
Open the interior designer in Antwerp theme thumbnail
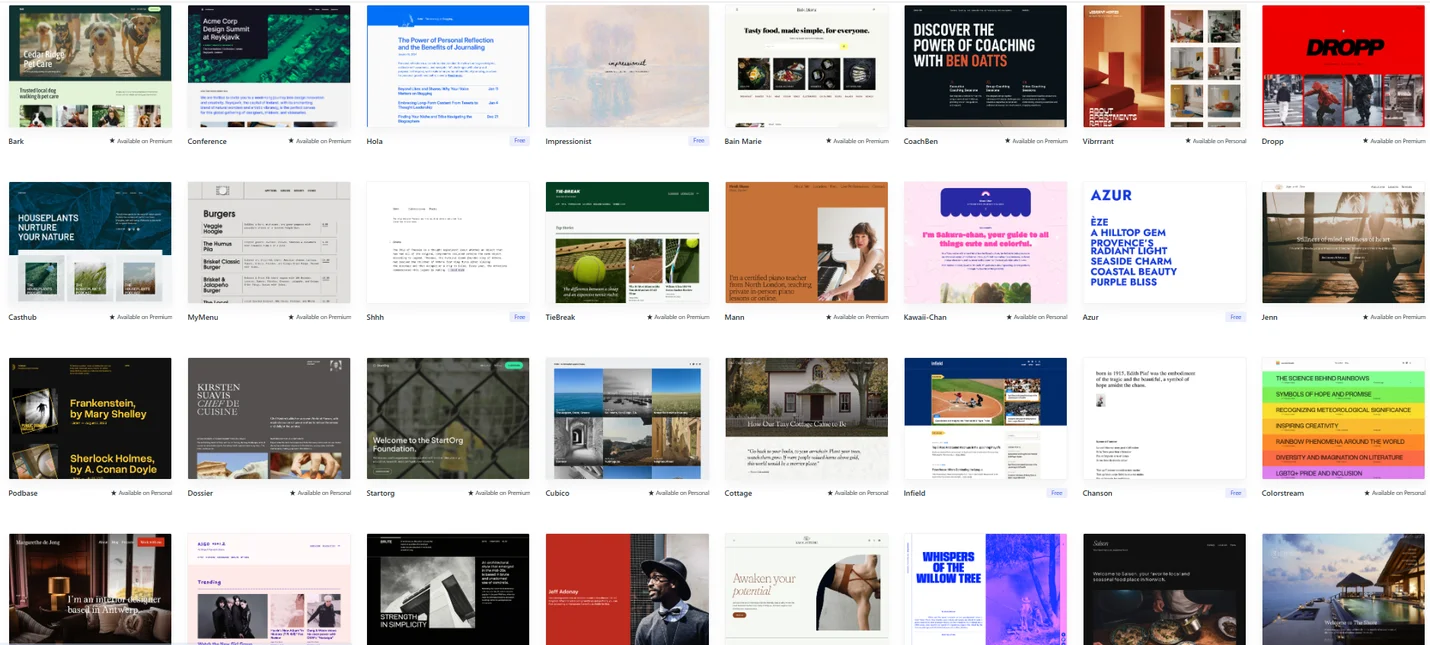pyautogui.click(x=90, y=589)
